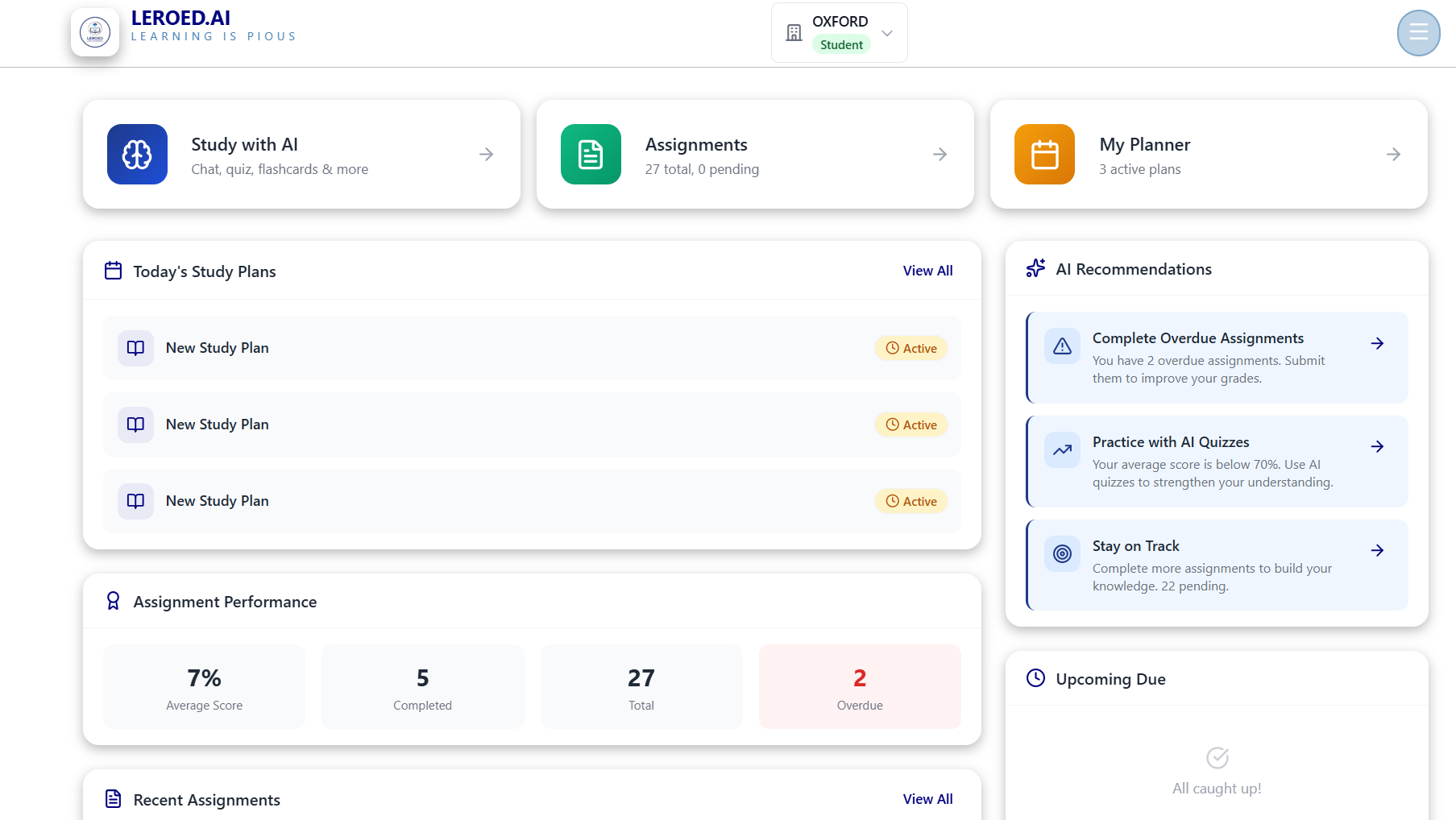Open the first New Study Plan row

coord(532,348)
